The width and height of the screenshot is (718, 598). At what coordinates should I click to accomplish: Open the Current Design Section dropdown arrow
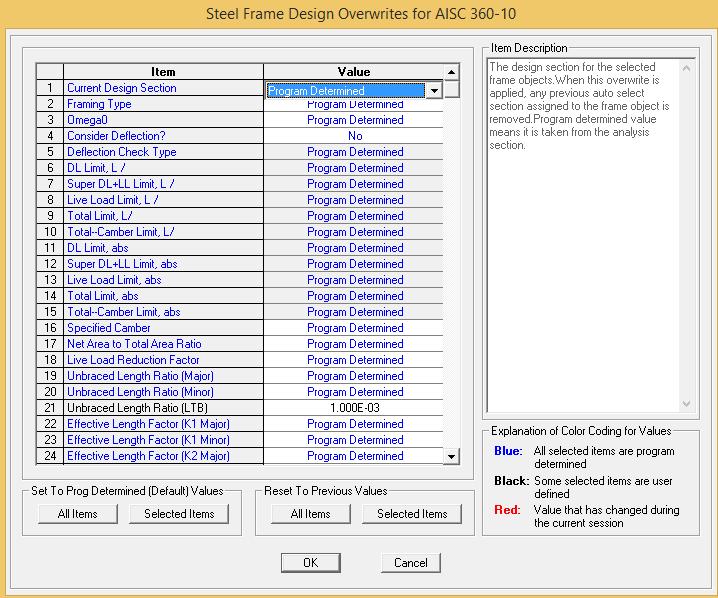click(x=434, y=90)
